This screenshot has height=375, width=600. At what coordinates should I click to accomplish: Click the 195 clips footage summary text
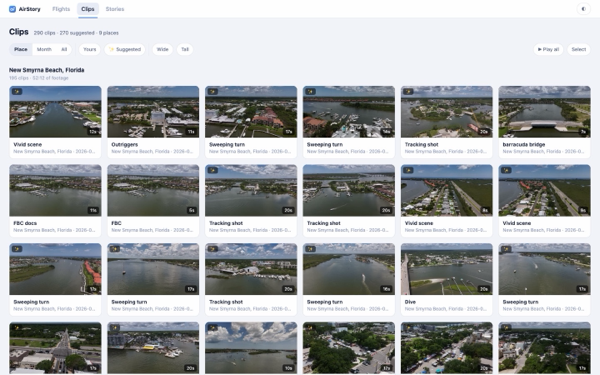(39, 78)
